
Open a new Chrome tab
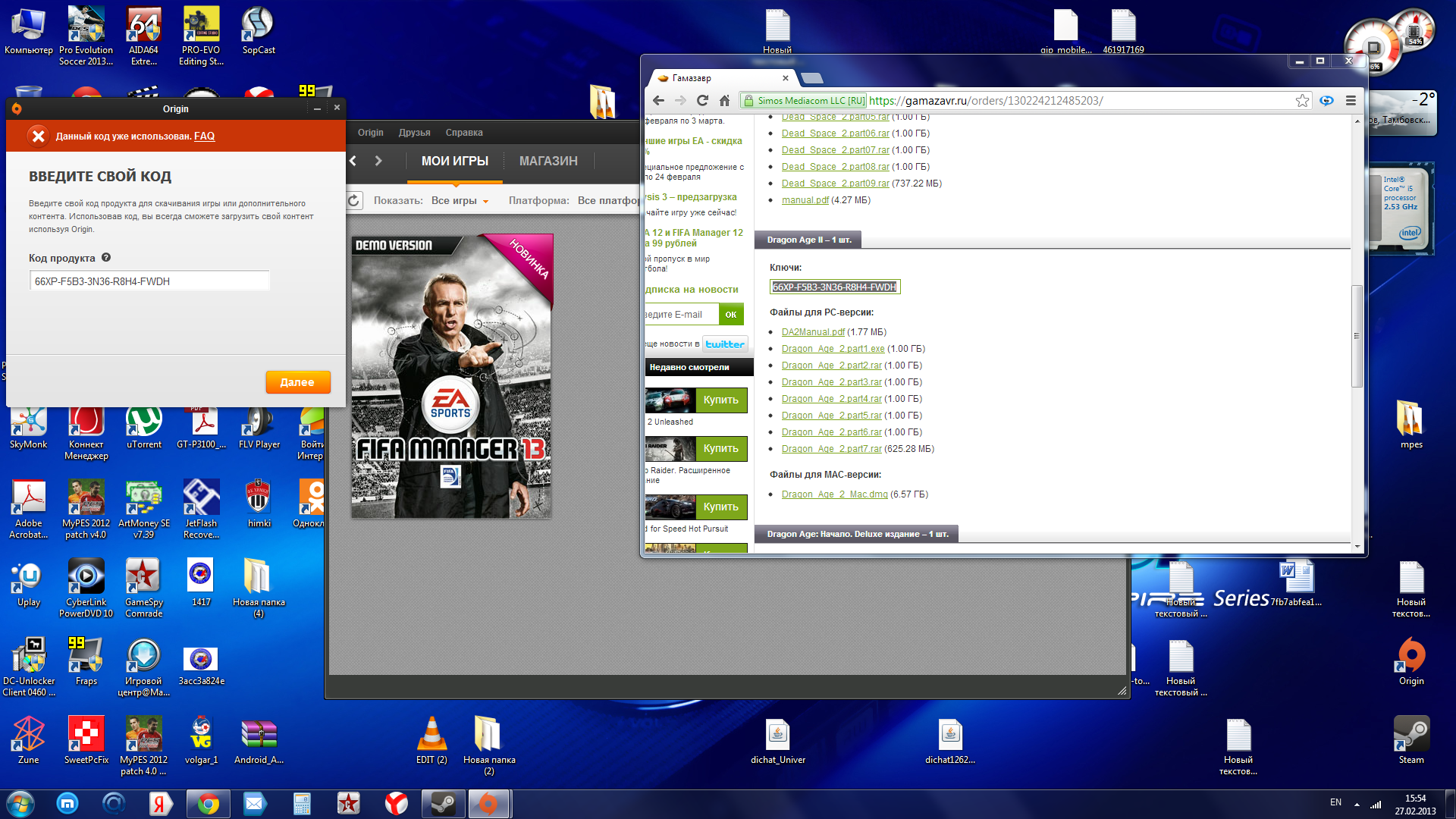click(x=811, y=77)
